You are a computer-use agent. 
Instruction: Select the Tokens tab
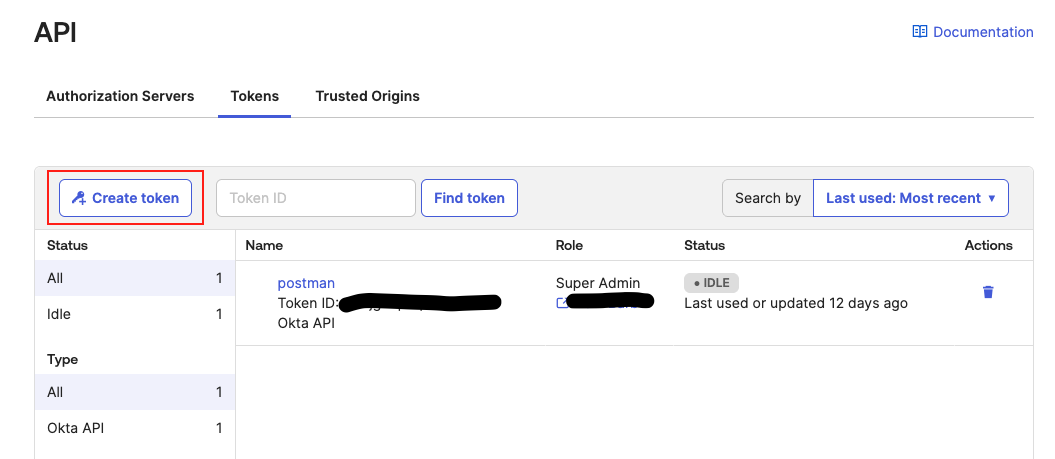[x=254, y=96]
